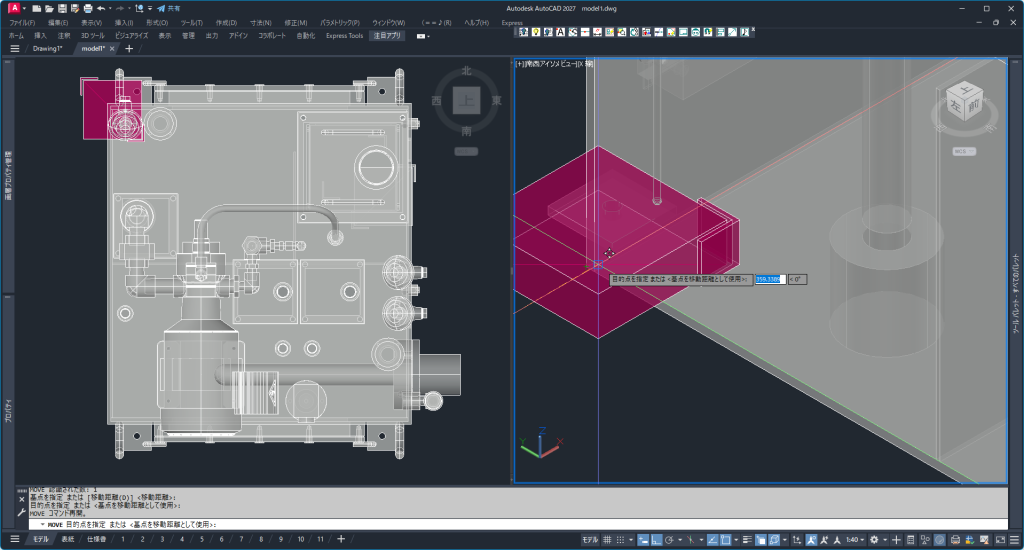
Task: Open the annotation scale 1:40 dropdown
Action: [856, 540]
